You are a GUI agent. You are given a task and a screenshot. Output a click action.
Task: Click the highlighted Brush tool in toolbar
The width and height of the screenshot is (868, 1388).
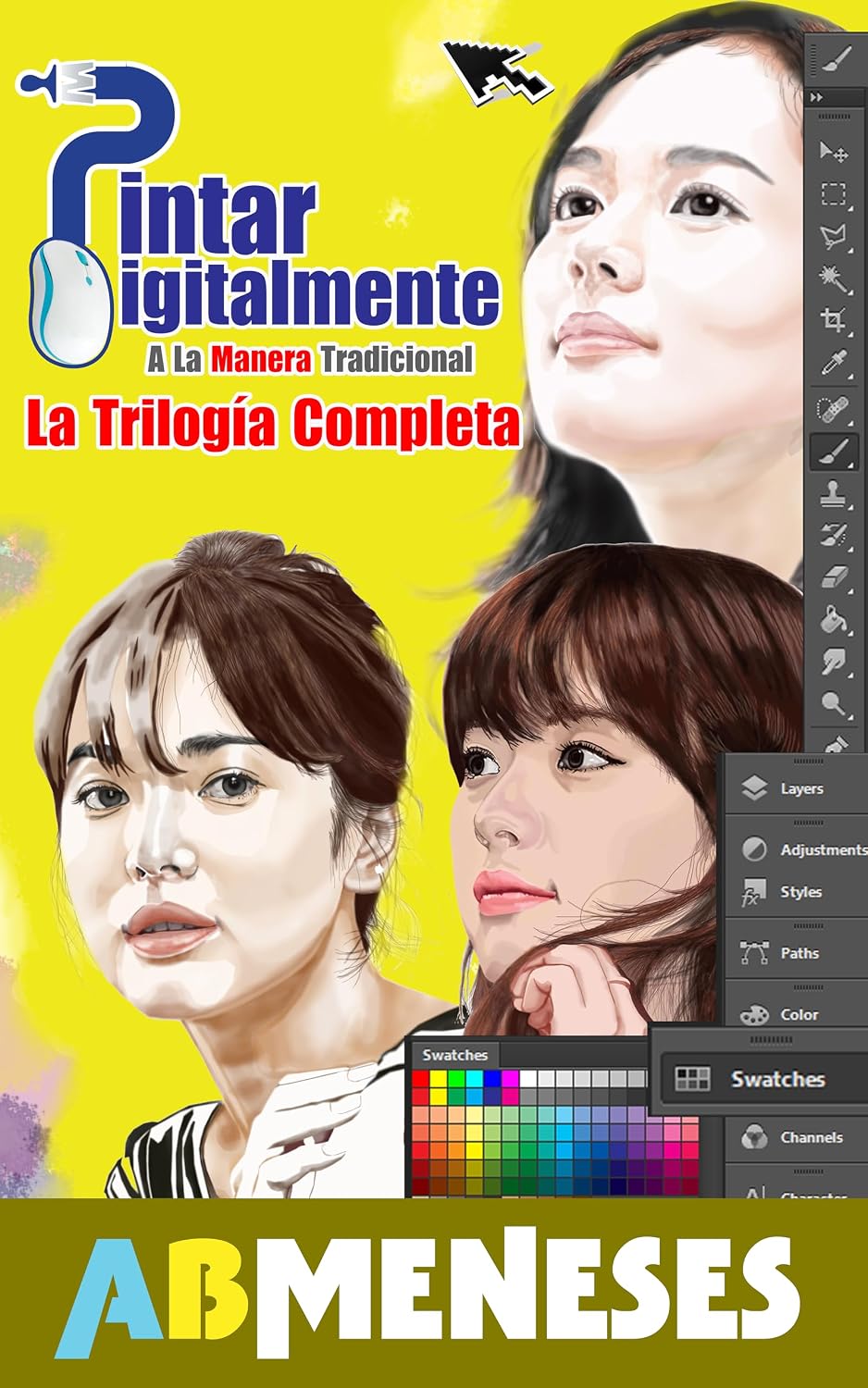(x=834, y=452)
